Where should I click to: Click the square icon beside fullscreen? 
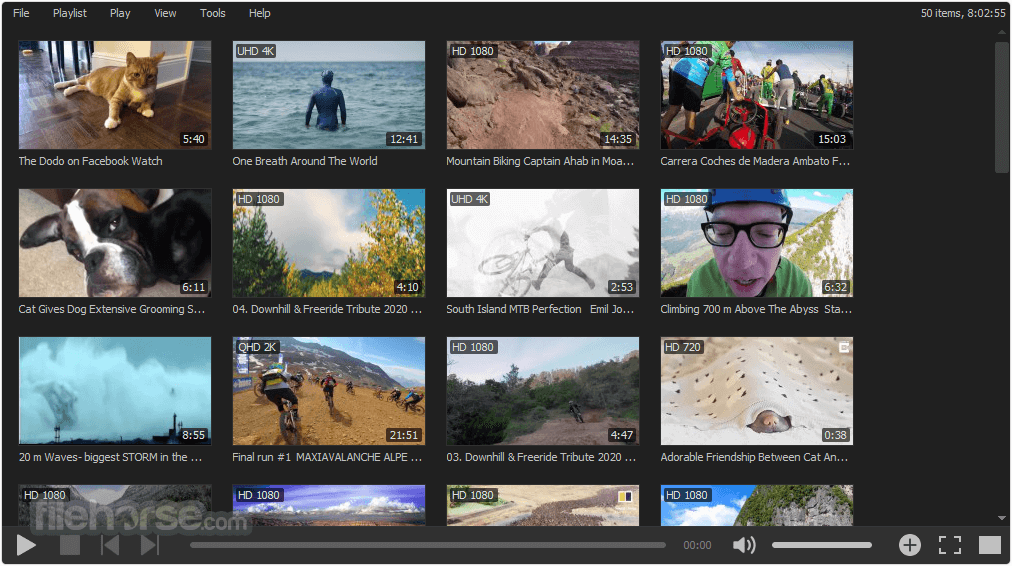point(989,545)
